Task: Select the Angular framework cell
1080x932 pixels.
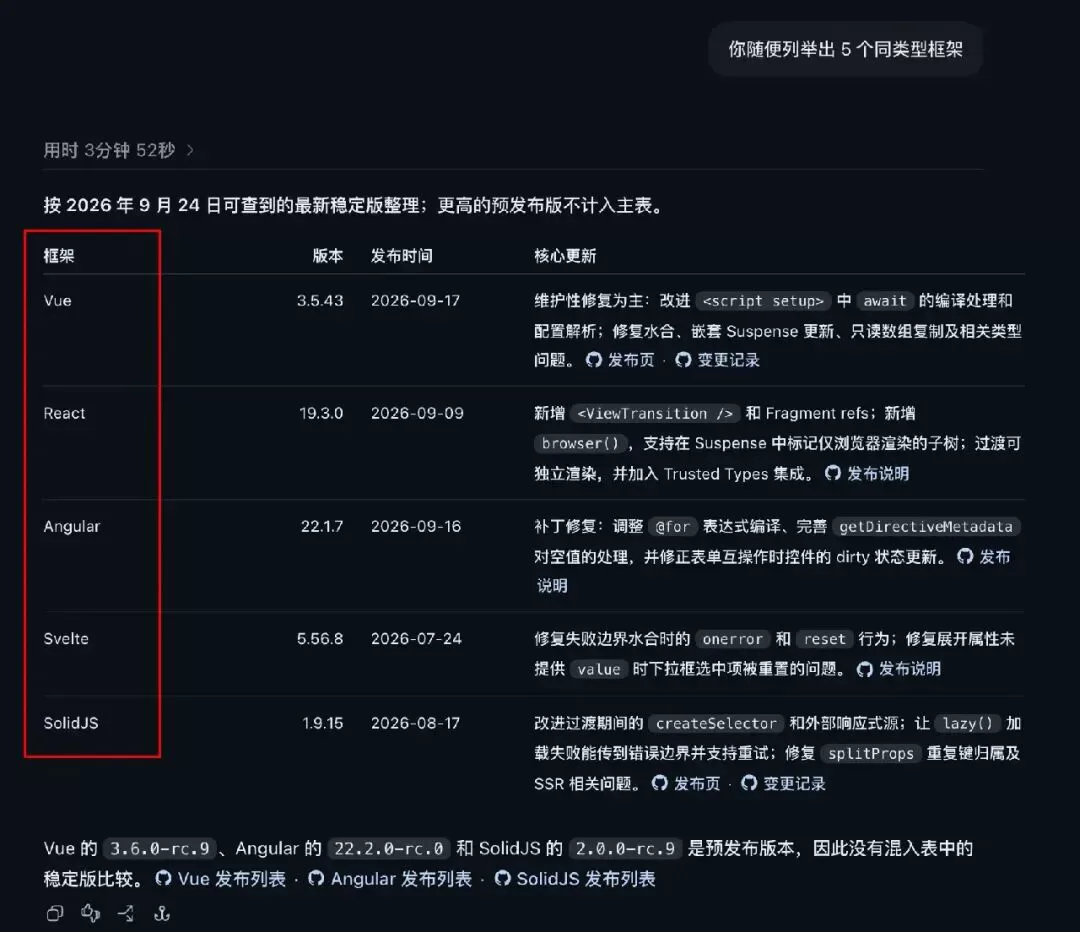Action: (x=72, y=526)
